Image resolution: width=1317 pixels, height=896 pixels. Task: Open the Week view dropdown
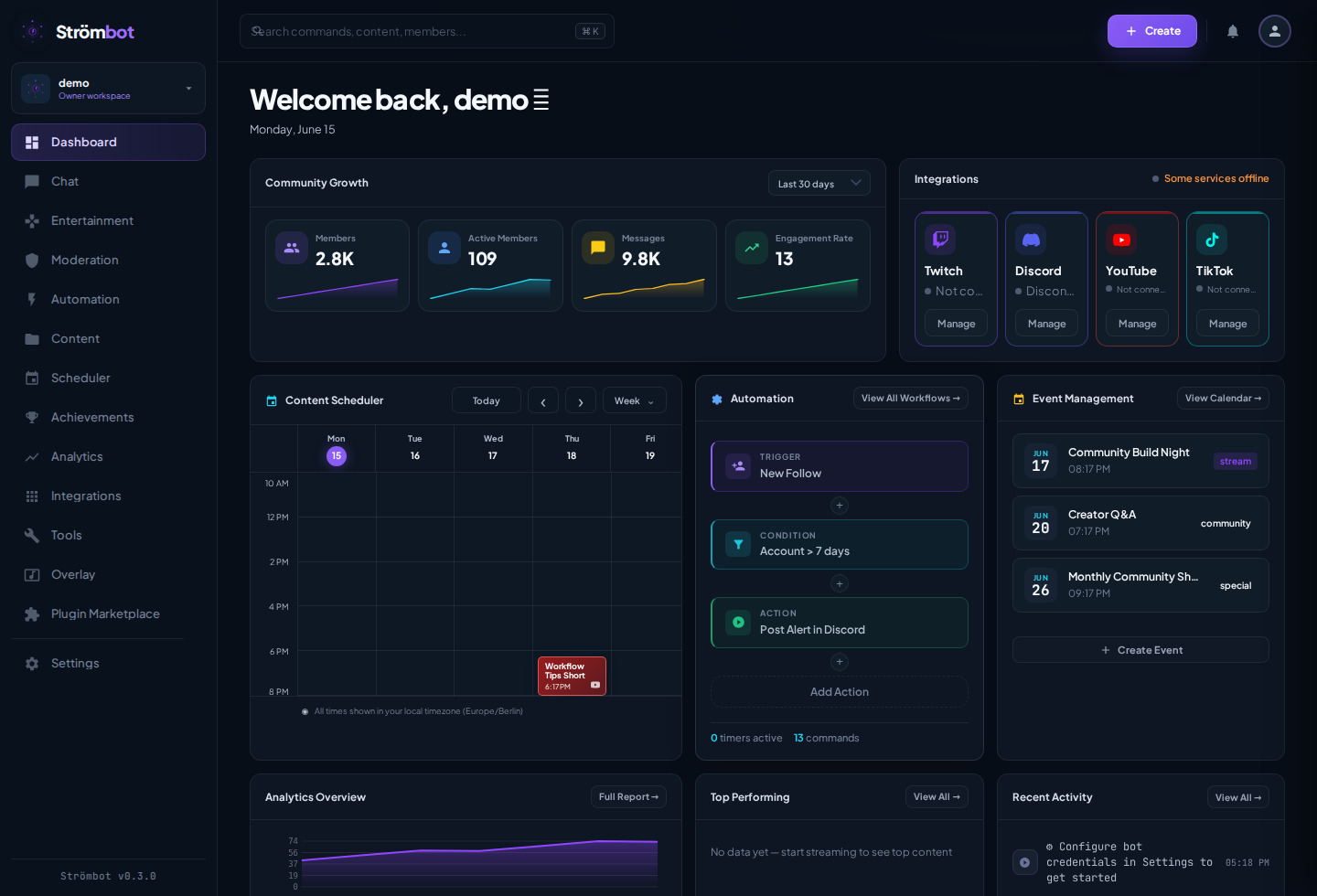click(635, 400)
